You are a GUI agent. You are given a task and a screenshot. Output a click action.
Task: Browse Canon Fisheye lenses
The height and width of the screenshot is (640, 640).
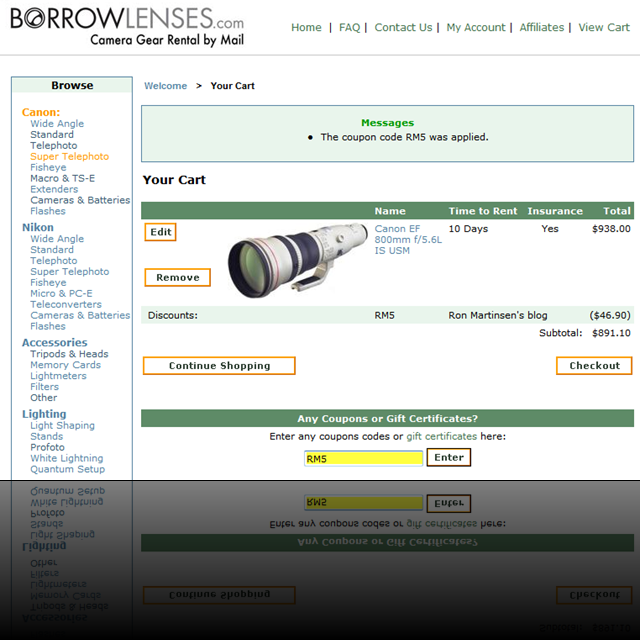[48, 168]
